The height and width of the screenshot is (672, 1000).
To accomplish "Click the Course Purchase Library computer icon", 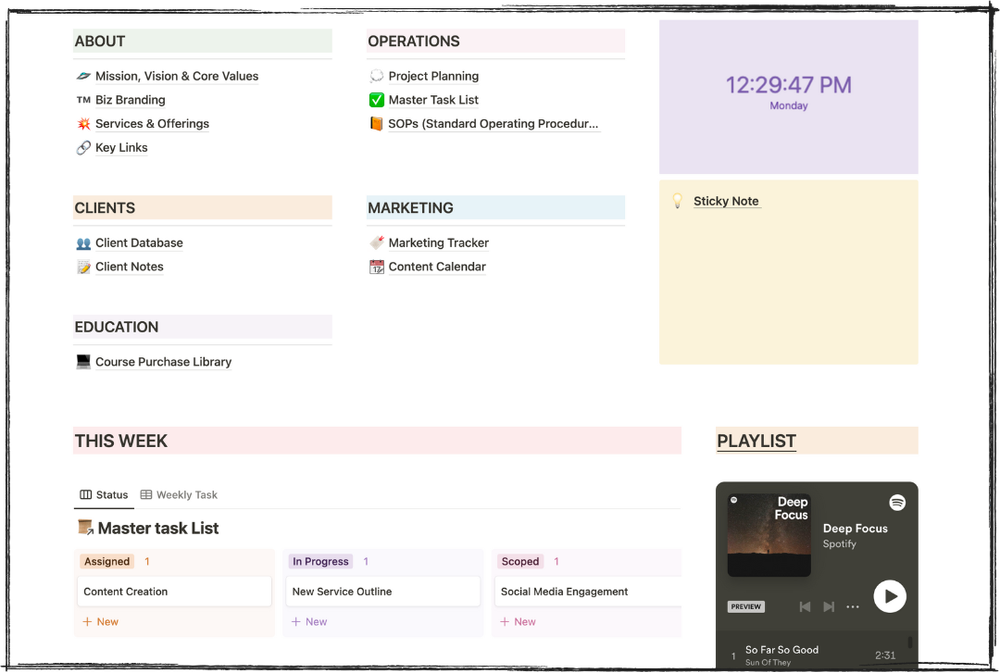I will 84,362.
